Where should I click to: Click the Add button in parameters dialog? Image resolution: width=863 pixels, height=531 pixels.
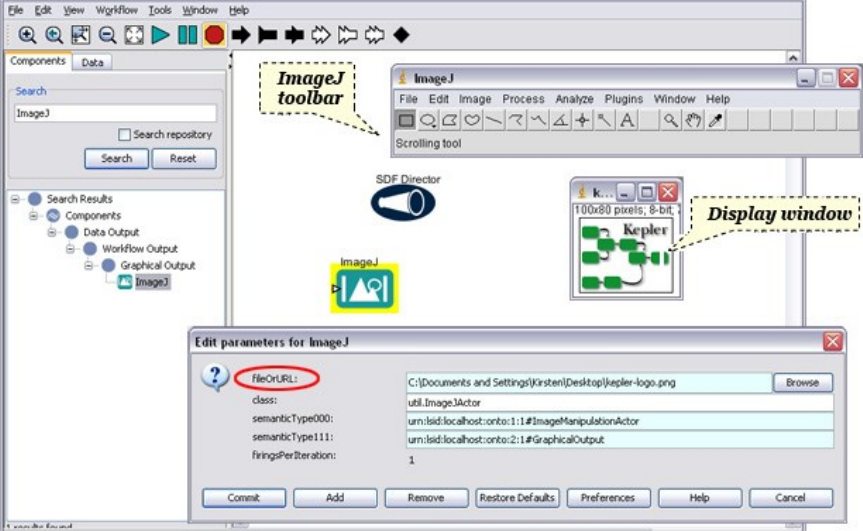pyautogui.click(x=335, y=497)
